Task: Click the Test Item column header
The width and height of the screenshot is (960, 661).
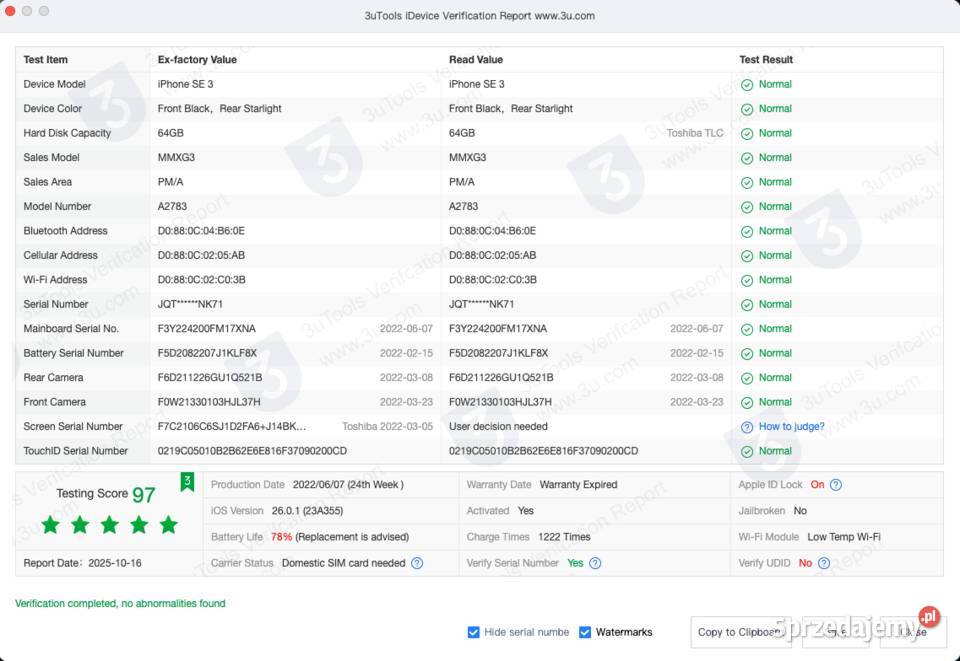Action: click(46, 60)
